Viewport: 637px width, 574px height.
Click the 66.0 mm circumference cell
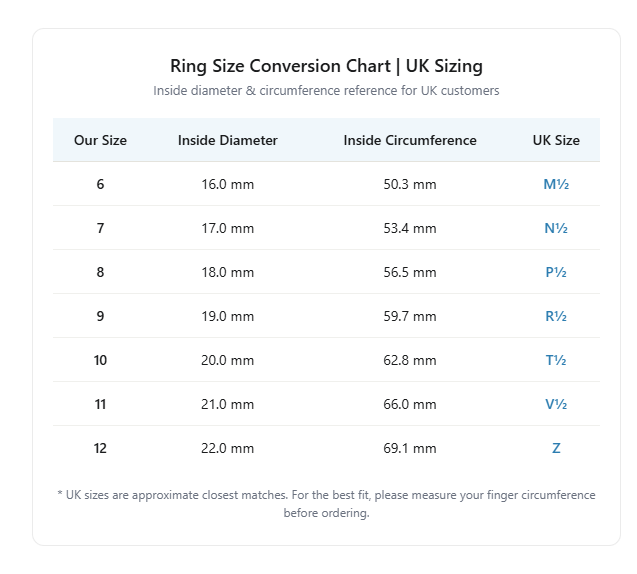[410, 404]
